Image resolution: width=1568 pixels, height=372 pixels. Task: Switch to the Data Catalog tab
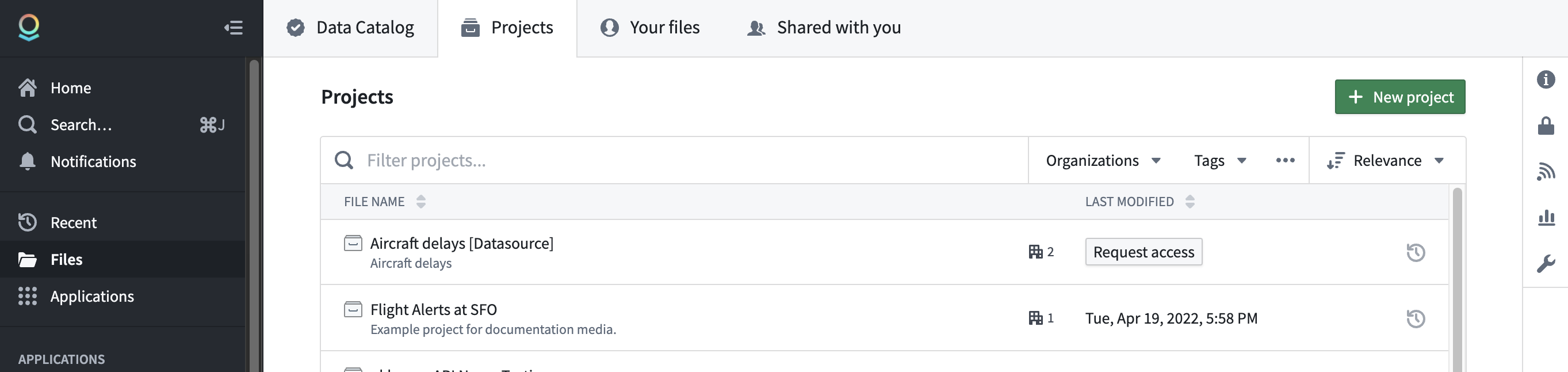click(350, 28)
